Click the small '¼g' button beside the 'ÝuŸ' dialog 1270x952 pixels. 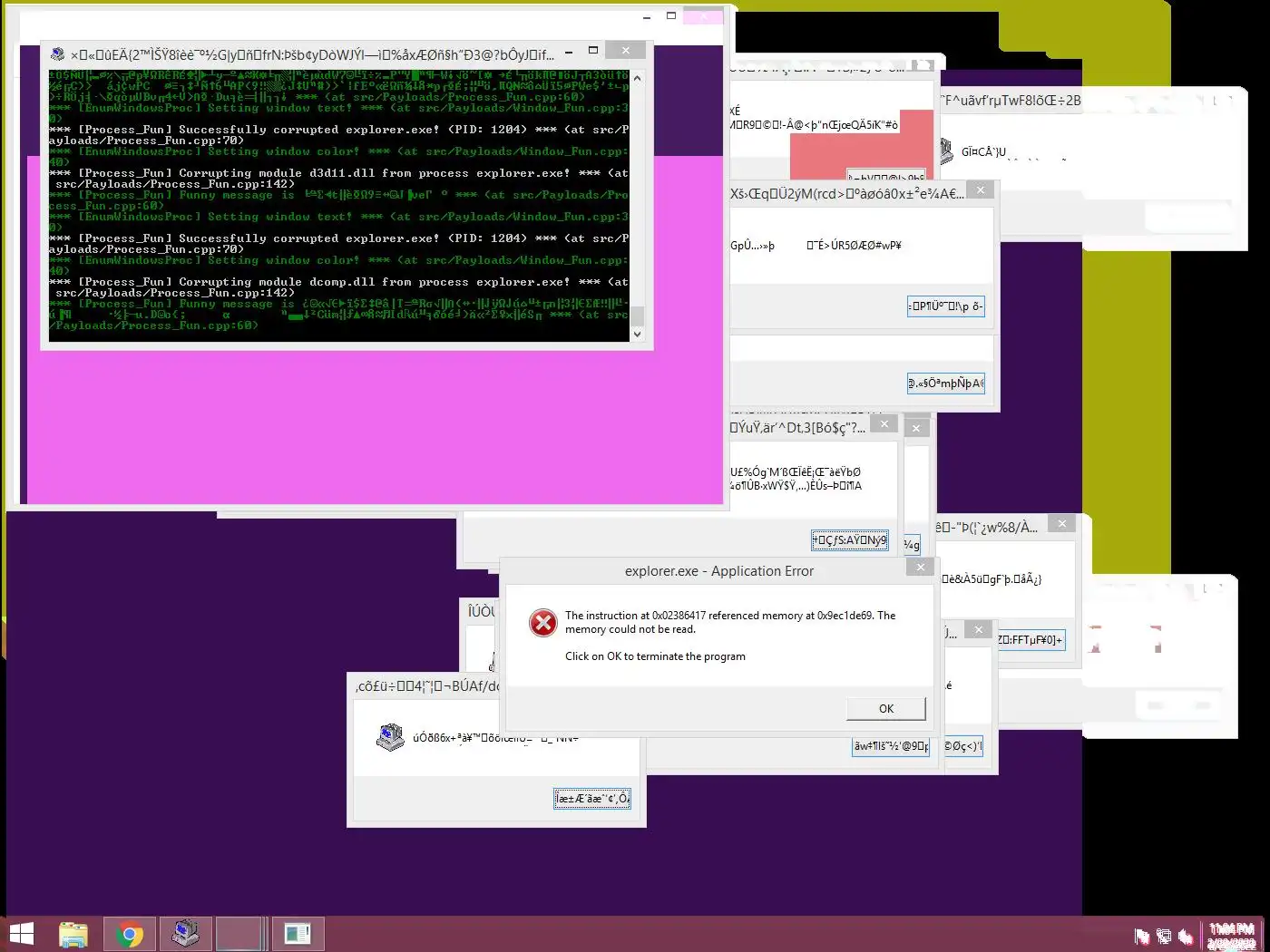[x=912, y=544]
